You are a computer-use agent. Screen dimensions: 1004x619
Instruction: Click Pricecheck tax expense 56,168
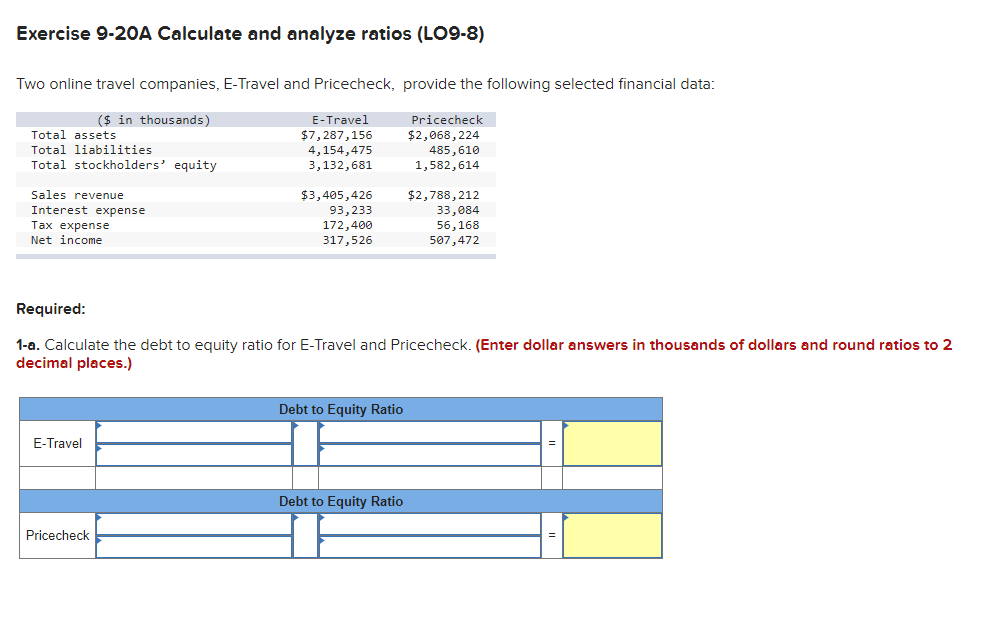pos(458,225)
